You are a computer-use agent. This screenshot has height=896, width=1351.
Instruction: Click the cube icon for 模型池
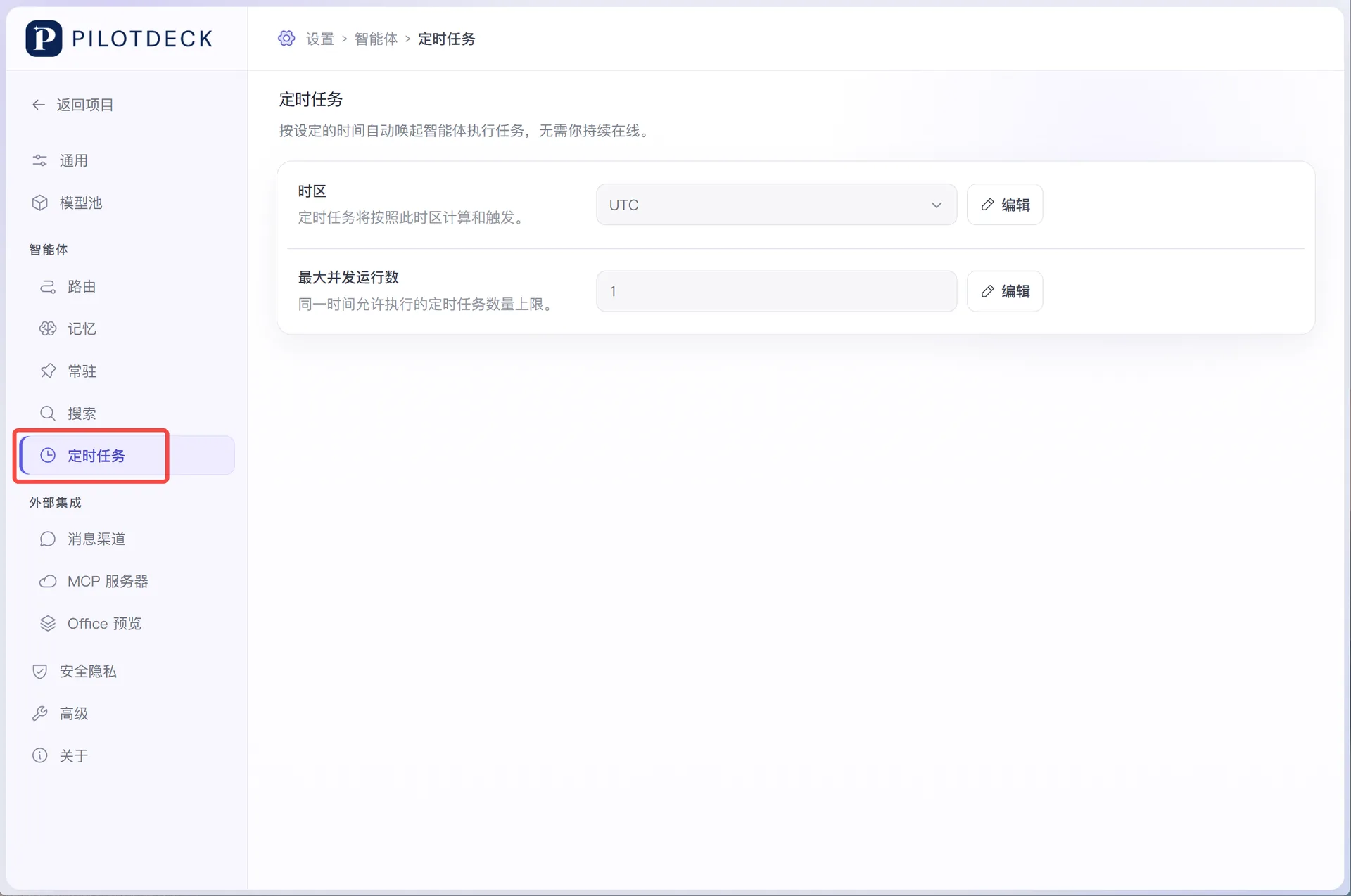40,203
